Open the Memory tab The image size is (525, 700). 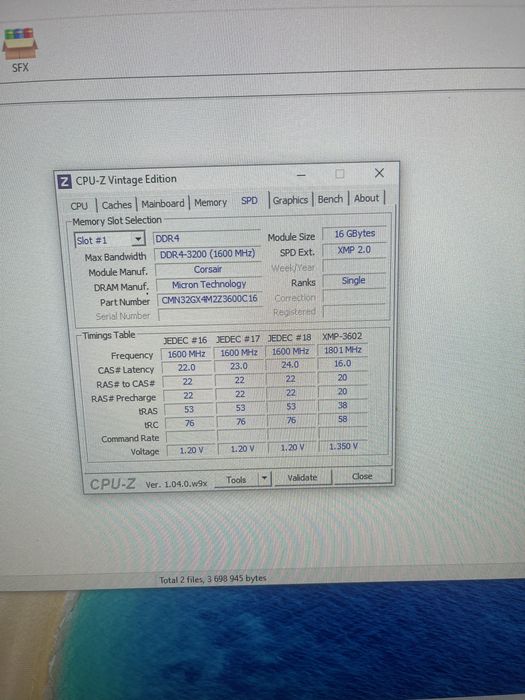[x=210, y=202]
